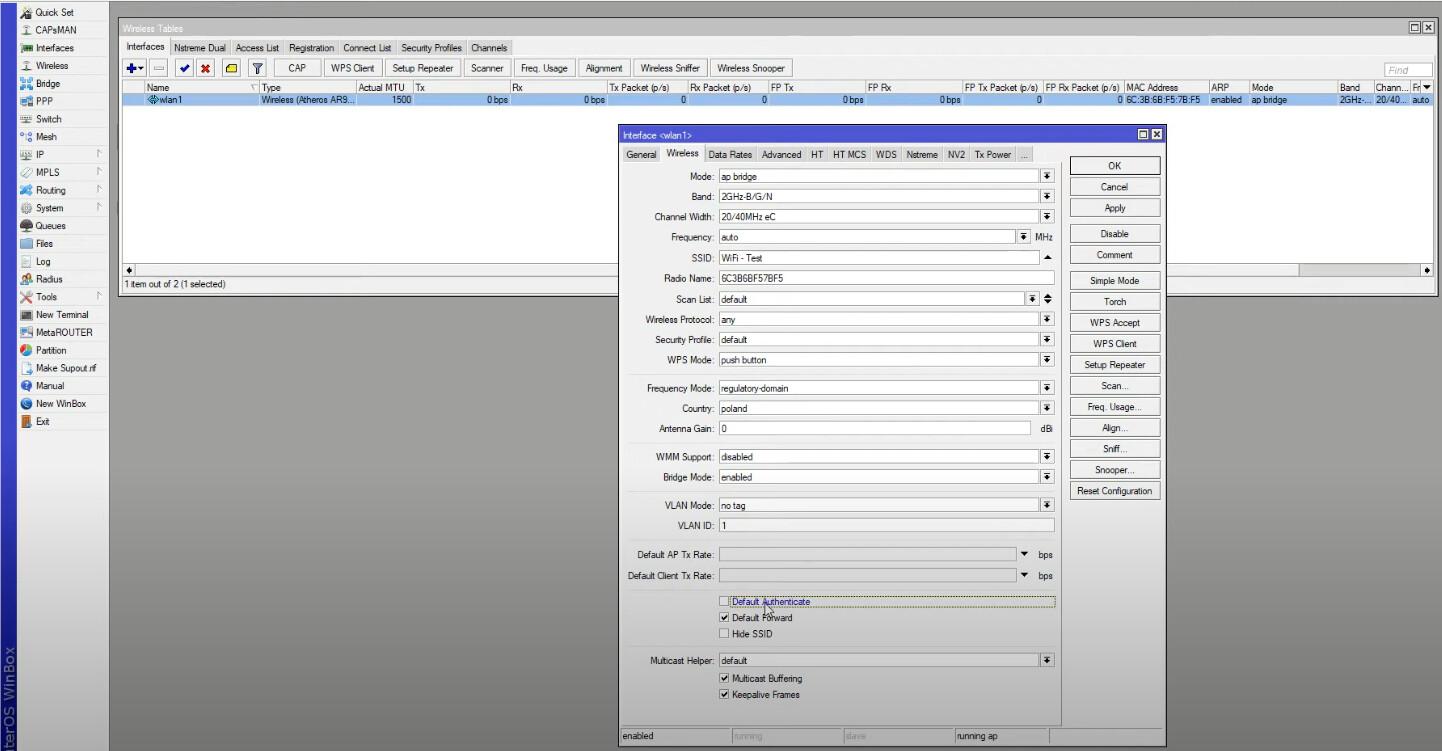Expand the Channel Width dropdown
Viewport: 1442px width, 751px height.
click(1047, 217)
